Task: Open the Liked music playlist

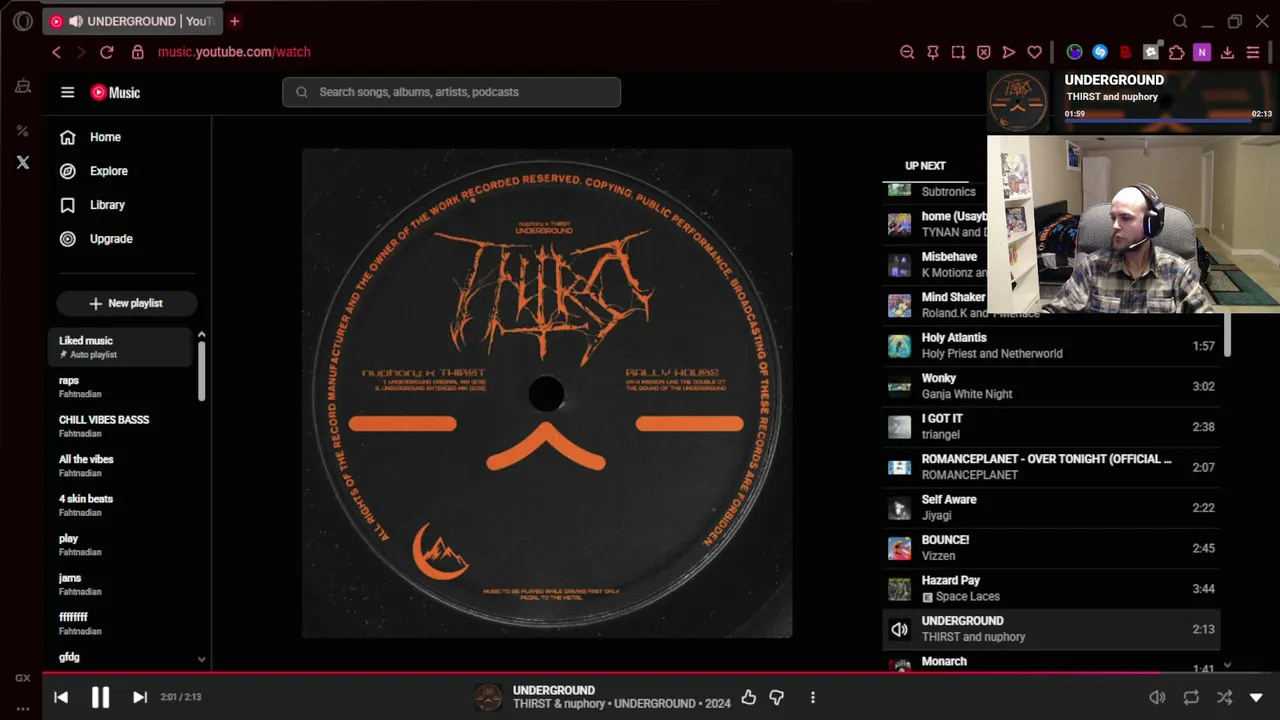Action: pos(121,347)
